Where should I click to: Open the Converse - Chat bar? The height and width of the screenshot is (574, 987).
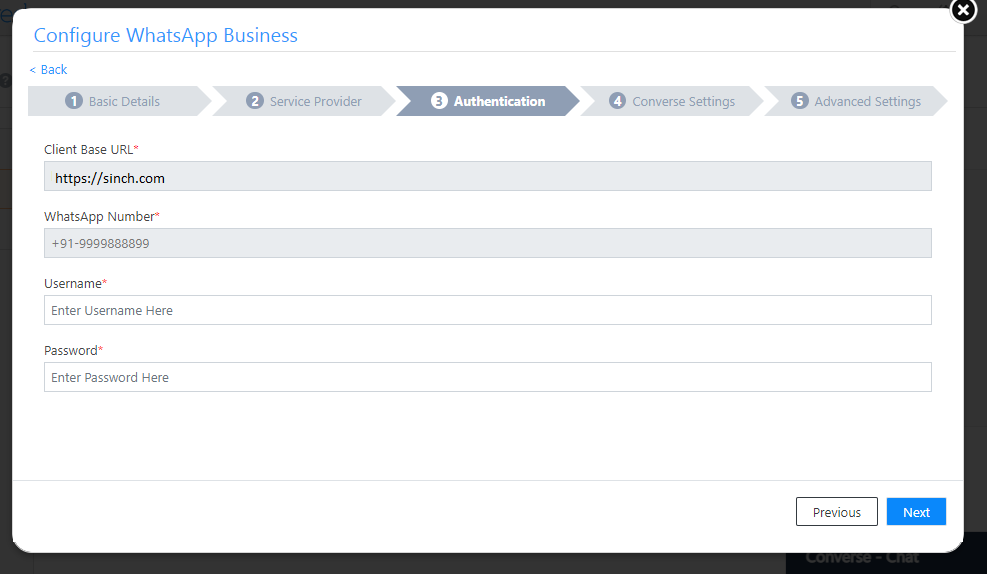pyautogui.click(x=862, y=558)
